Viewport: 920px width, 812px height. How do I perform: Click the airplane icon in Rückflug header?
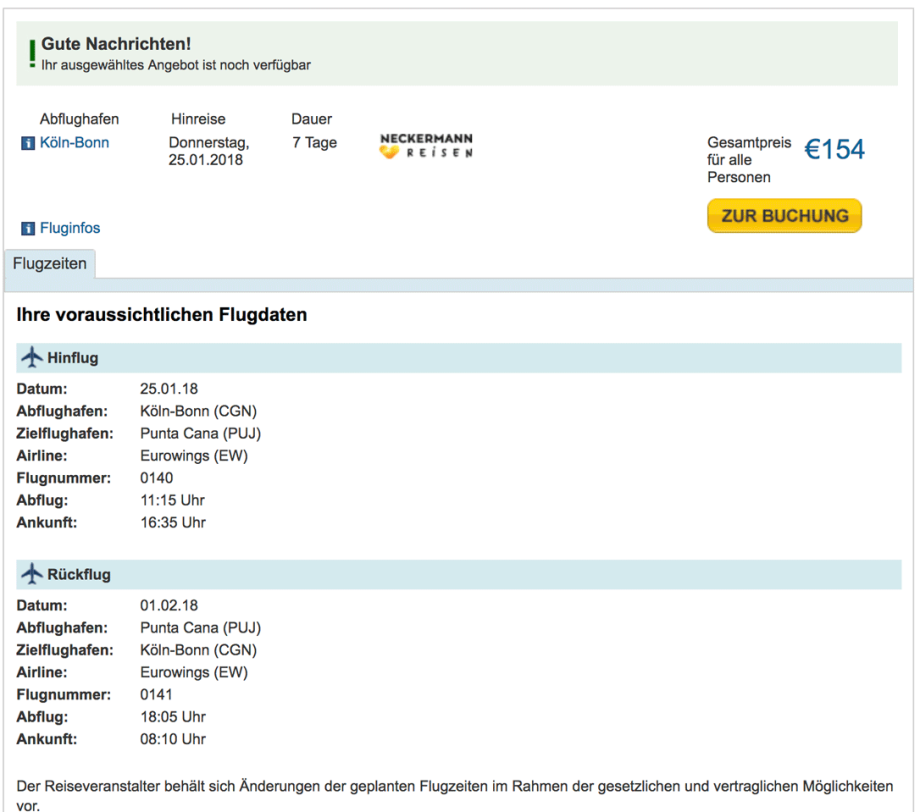32,575
